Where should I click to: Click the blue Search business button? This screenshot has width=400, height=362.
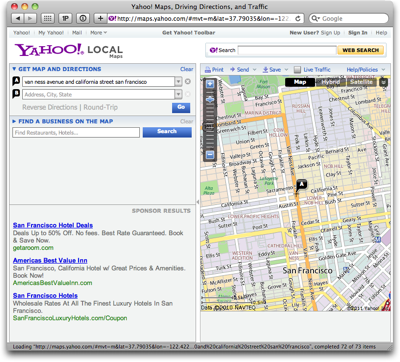coord(167,132)
